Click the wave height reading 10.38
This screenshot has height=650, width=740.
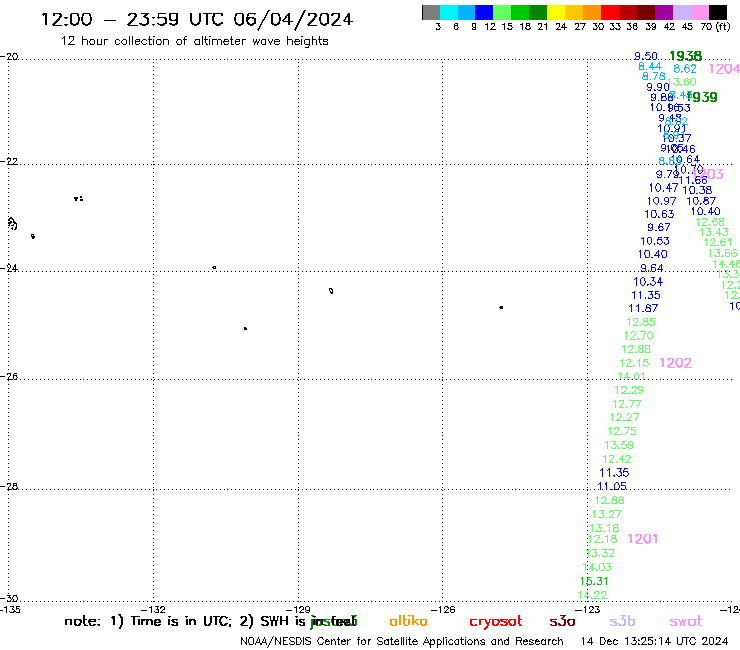(697, 190)
